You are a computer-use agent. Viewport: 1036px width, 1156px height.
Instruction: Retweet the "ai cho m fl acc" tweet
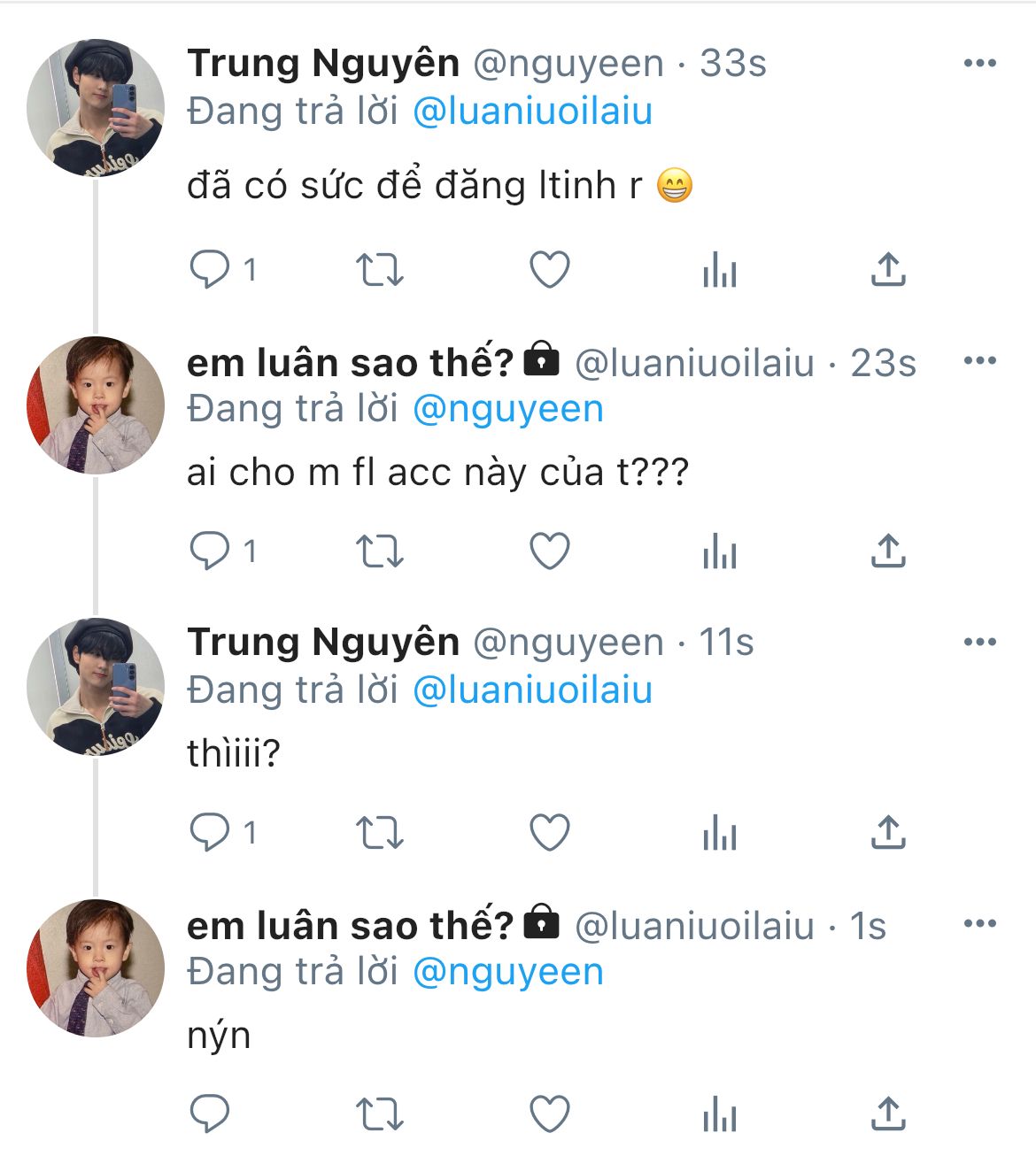[379, 551]
